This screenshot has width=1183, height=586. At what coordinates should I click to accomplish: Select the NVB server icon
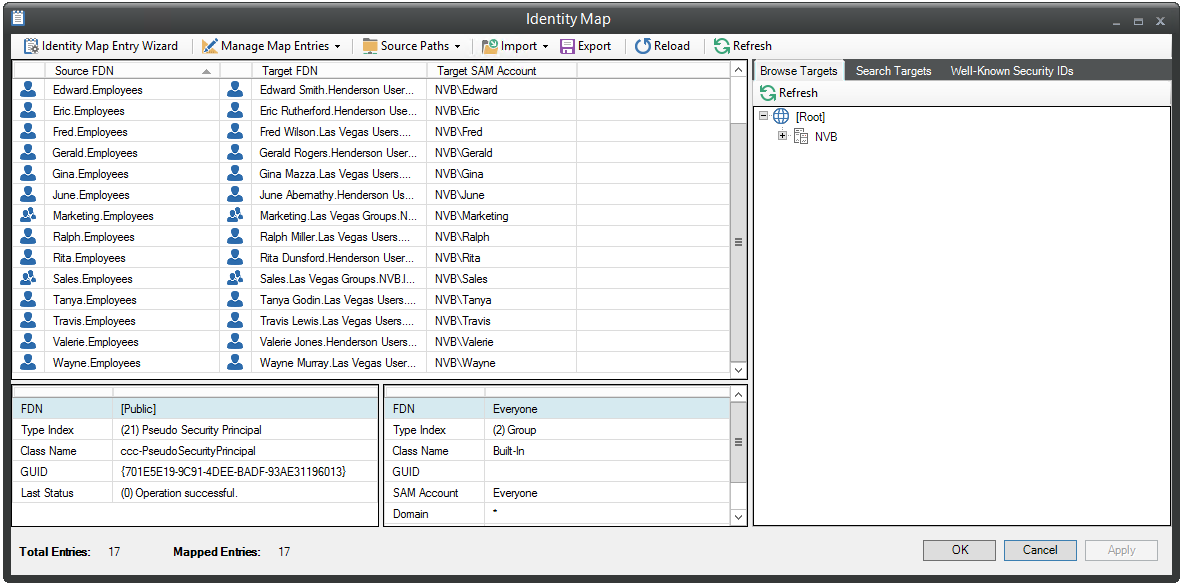(x=801, y=137)
